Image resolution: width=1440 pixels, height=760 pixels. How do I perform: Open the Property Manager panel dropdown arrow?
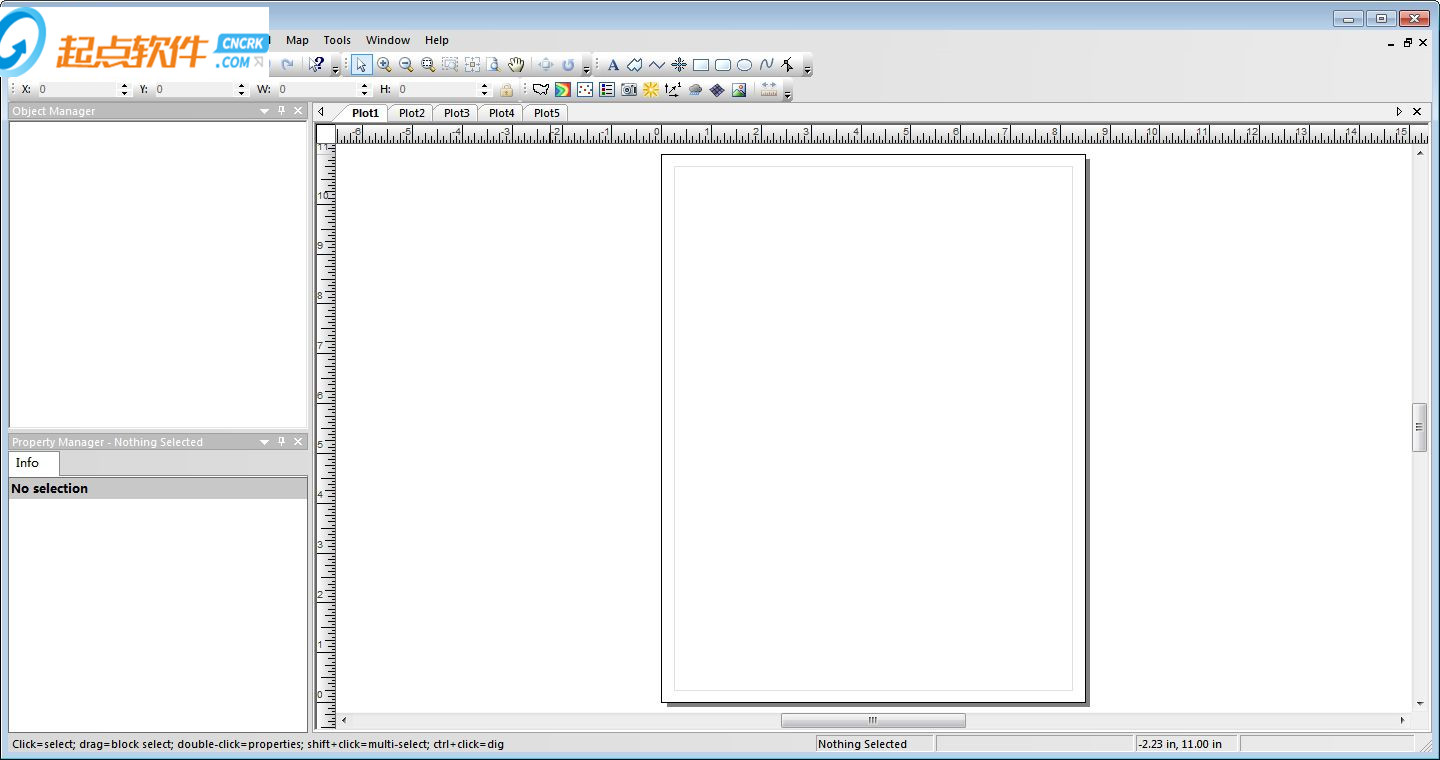265,442
